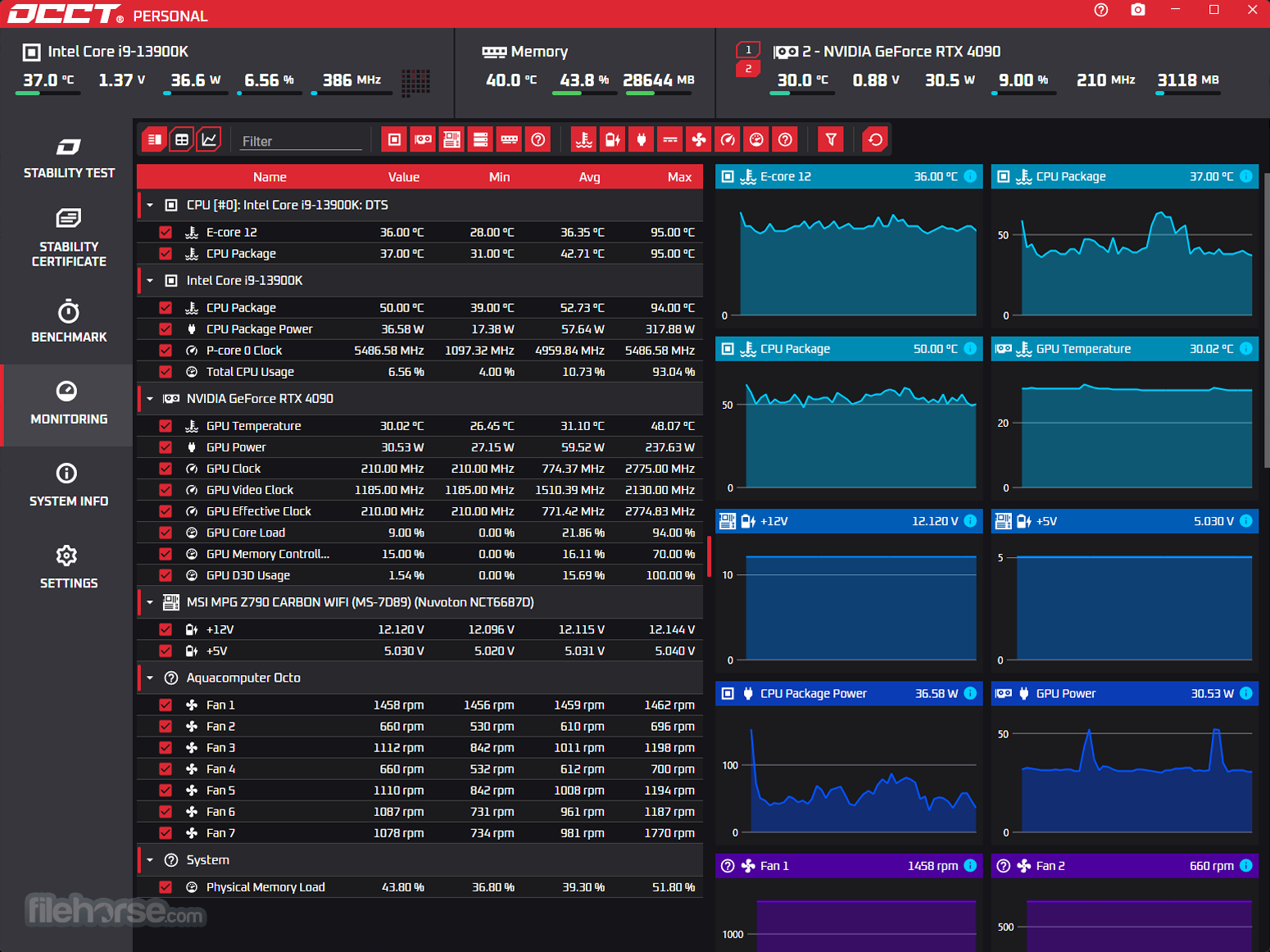The height and width of the screenshot is (952, 1270).
Task: Sort table by the Name column header
Action: click(270, 177)
